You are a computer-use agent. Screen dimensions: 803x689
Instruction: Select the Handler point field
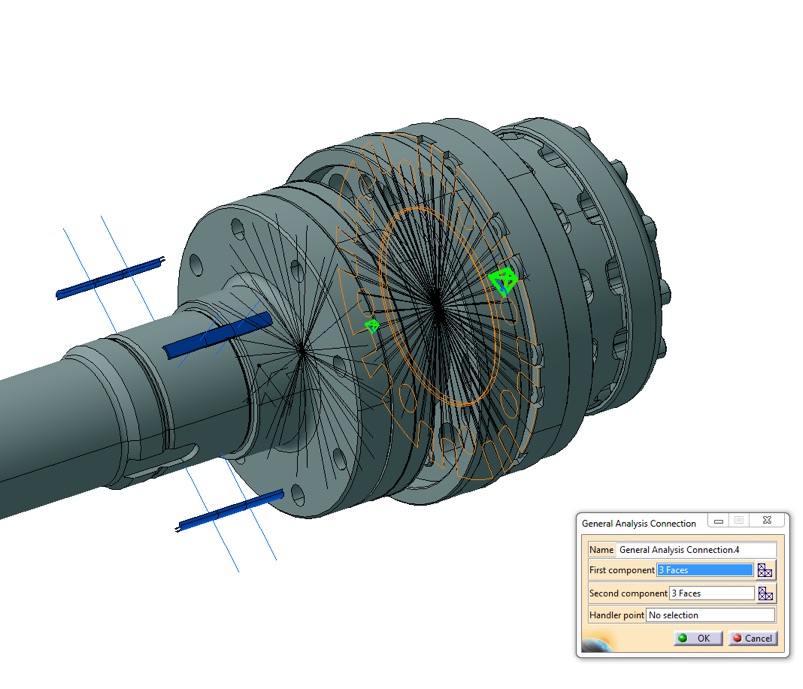click(x=711, y=615)
